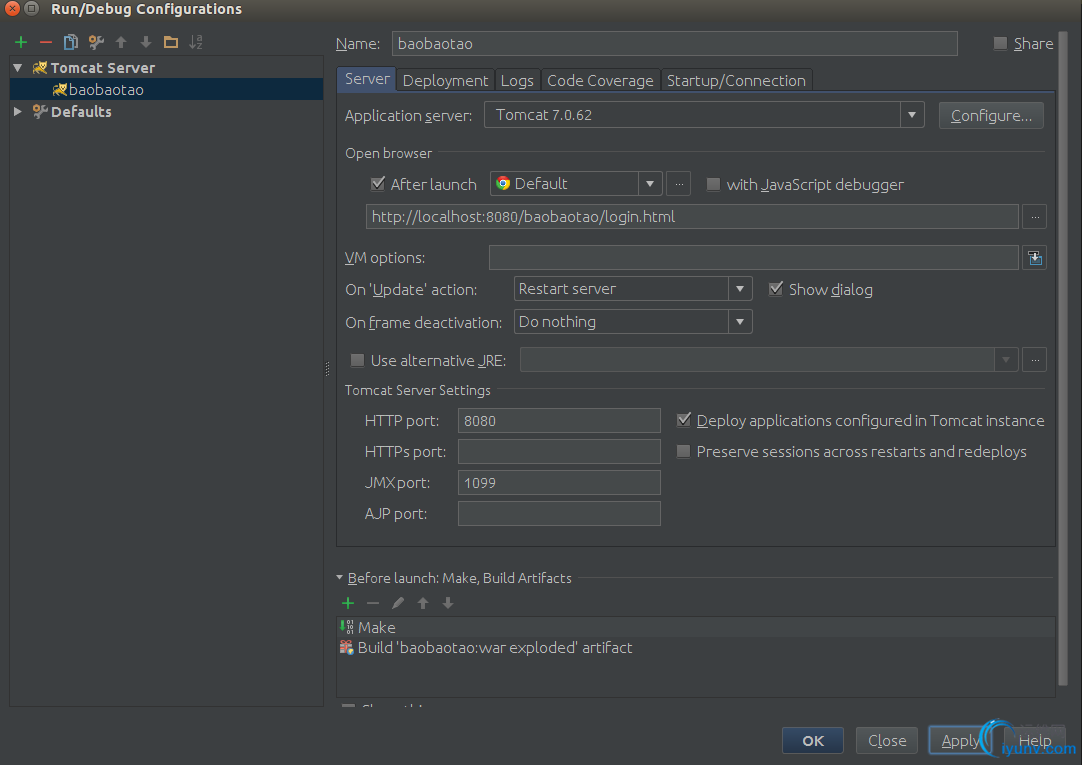Remove selected configuration with red minus icon
Screen dimensions: 1082x765
pyautogui.click(x=46, y=42)
